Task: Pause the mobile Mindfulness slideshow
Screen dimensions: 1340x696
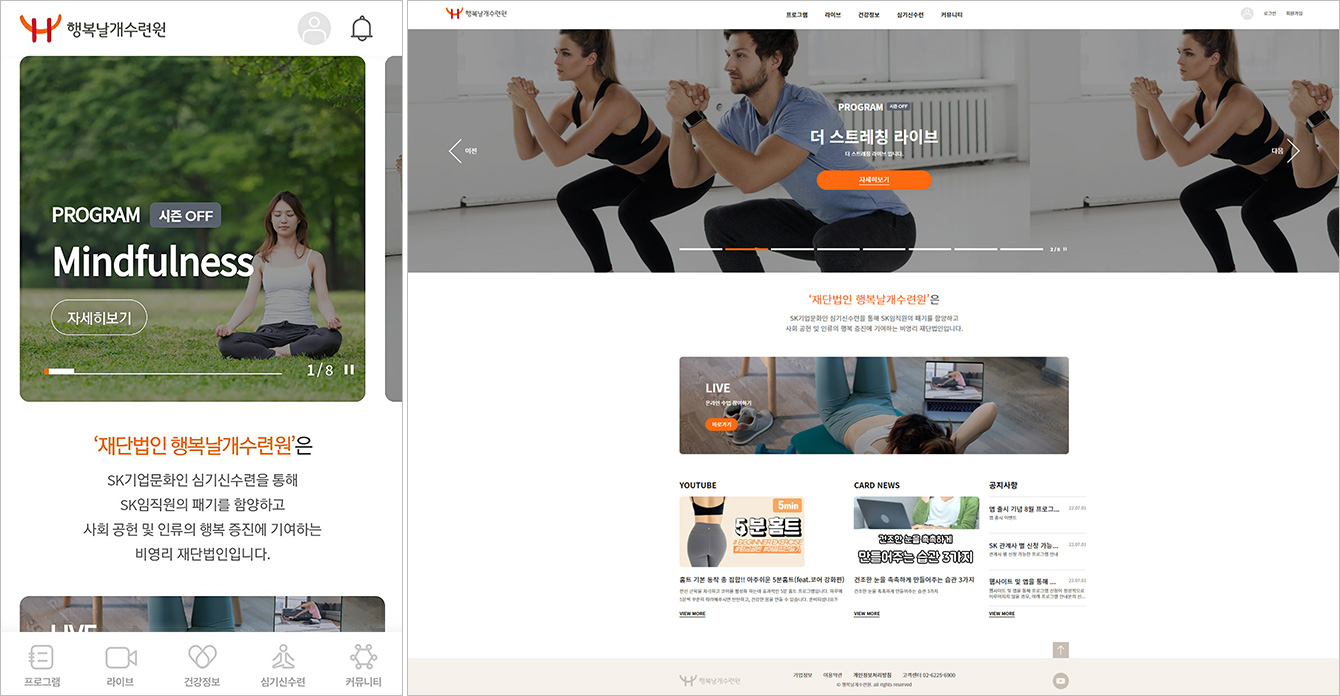Action: click(349, 370)
